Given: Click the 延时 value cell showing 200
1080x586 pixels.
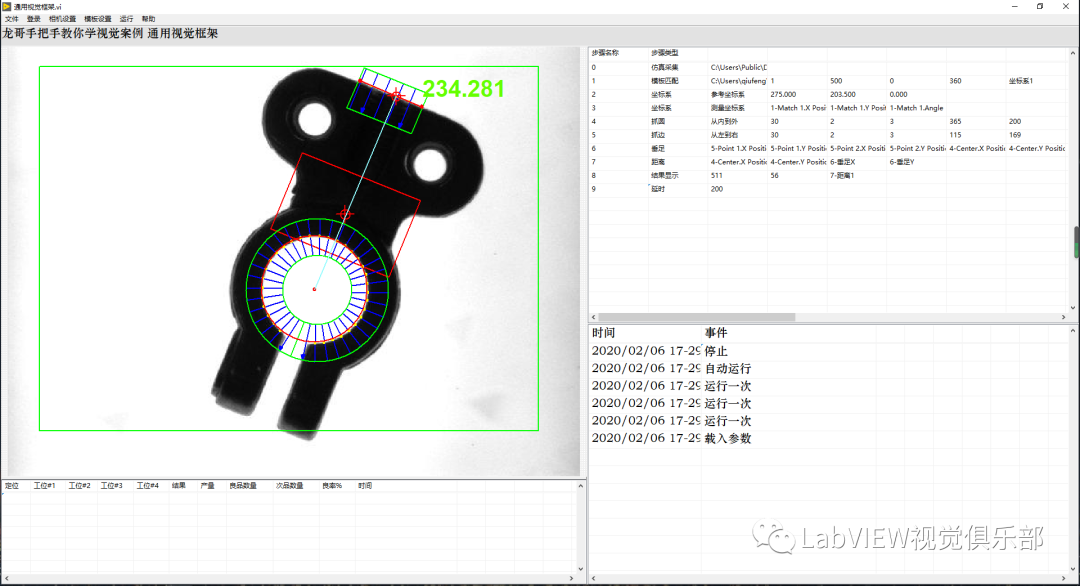Looking at the screenshot, I should (717, 189).
